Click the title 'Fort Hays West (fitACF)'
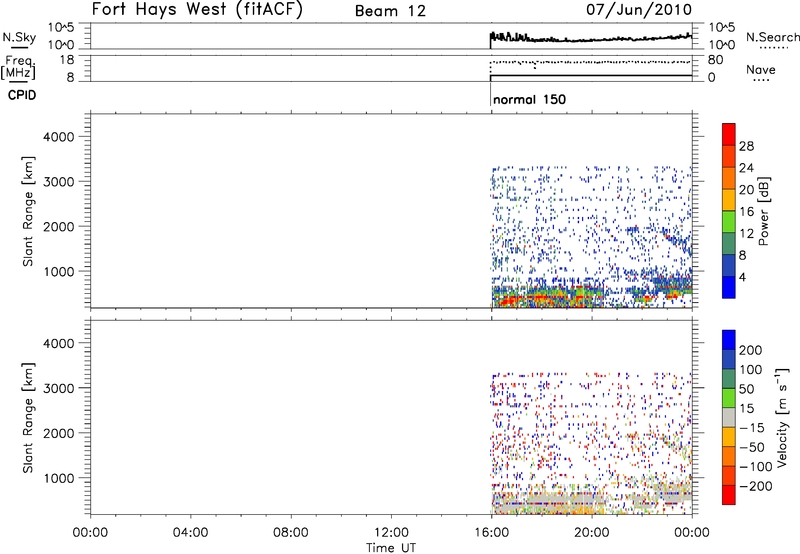This screenshot has height=554, width=800. click(x=197, y=9)
